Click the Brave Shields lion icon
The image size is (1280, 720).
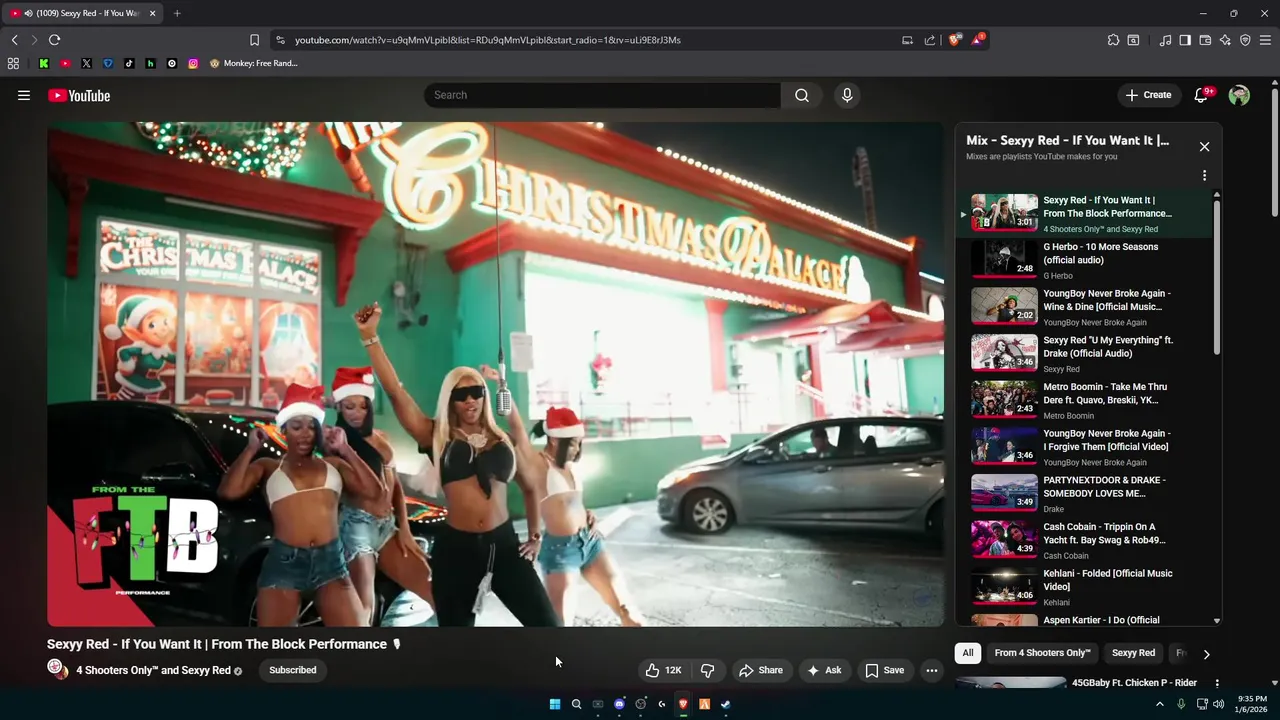click(x=955, y=40)
